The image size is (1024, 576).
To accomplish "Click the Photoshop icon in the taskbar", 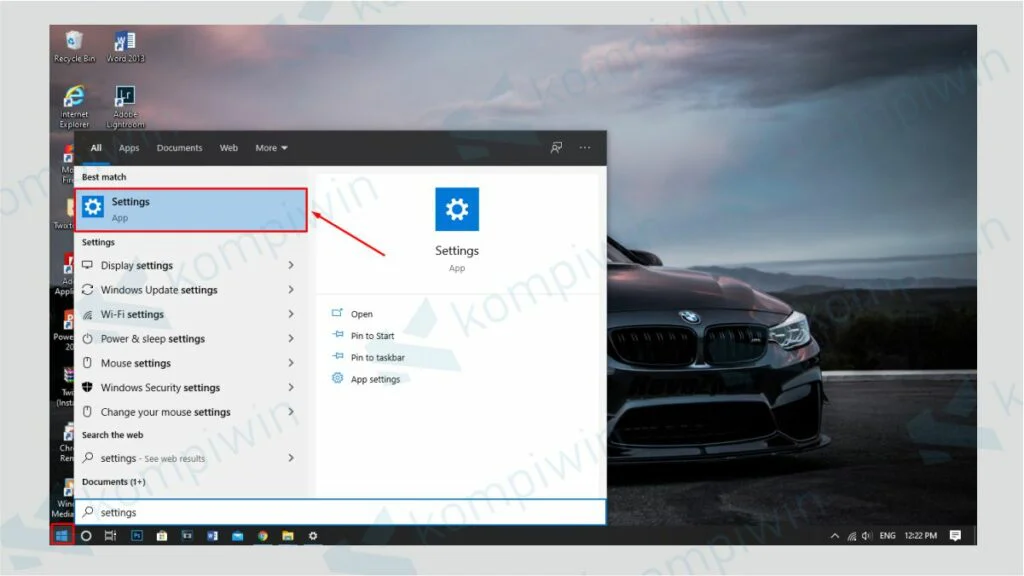I will click(136, 536).
